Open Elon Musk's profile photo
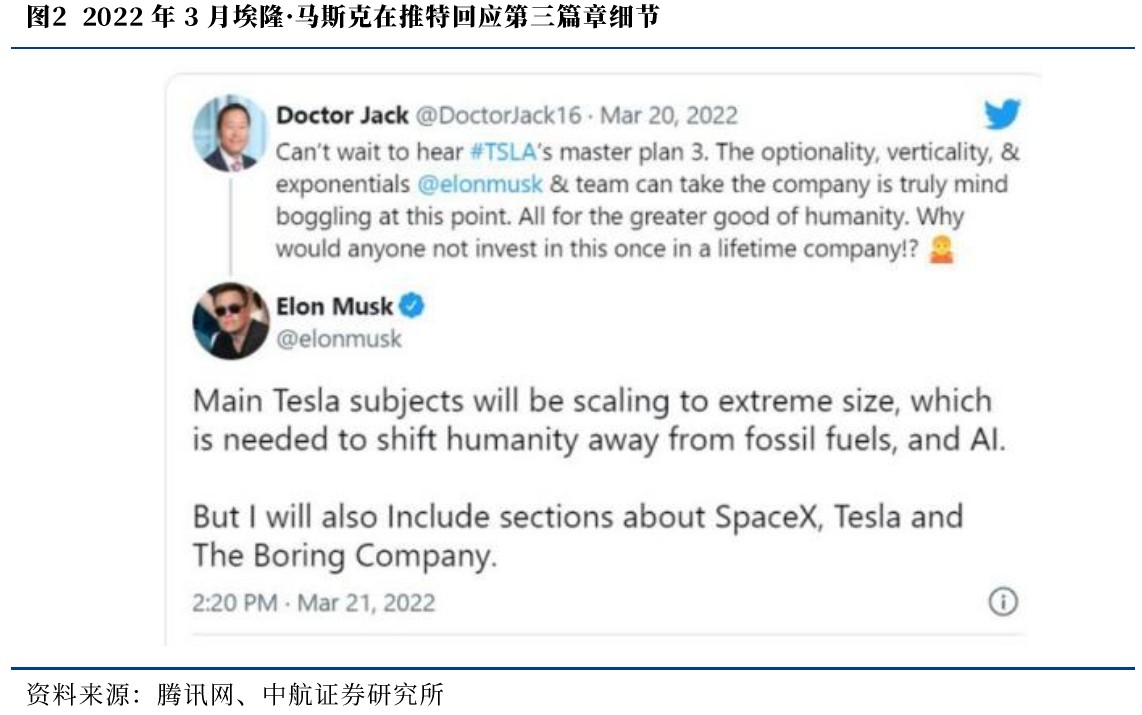1142x715 pixels. [x=230, y=321]
